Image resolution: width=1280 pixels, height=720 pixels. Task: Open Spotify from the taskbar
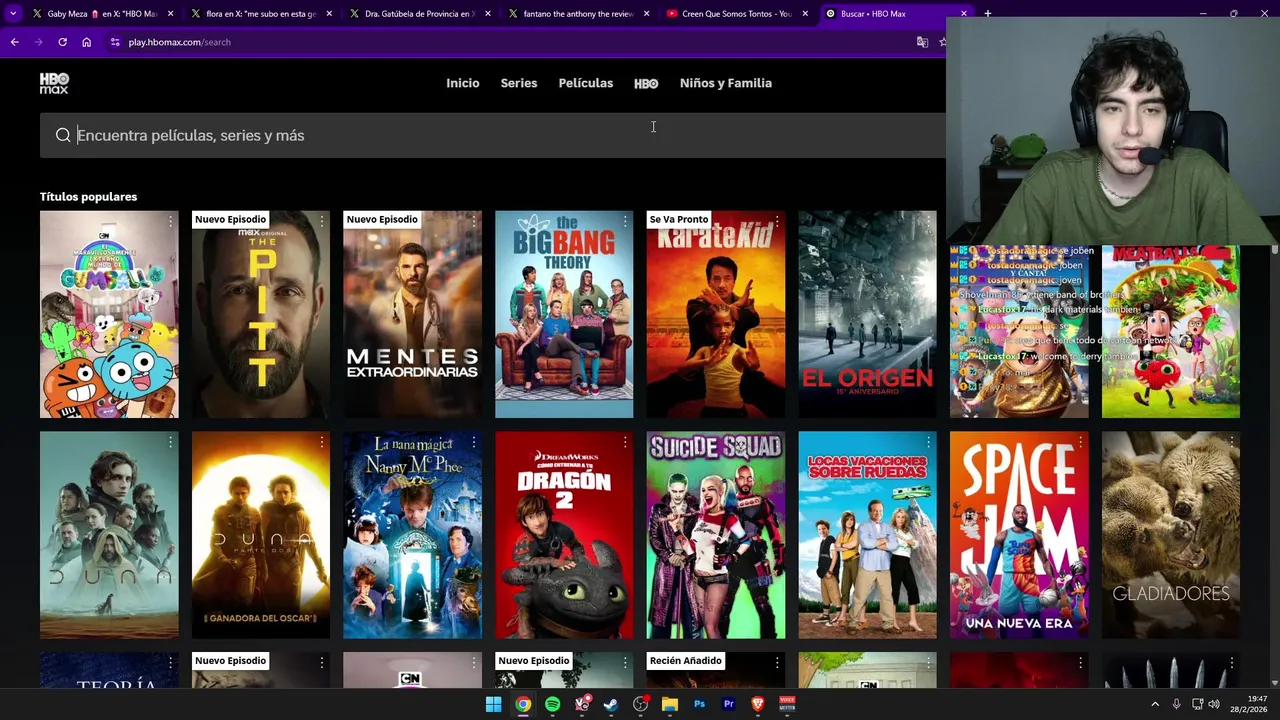[x=552, y=704]
